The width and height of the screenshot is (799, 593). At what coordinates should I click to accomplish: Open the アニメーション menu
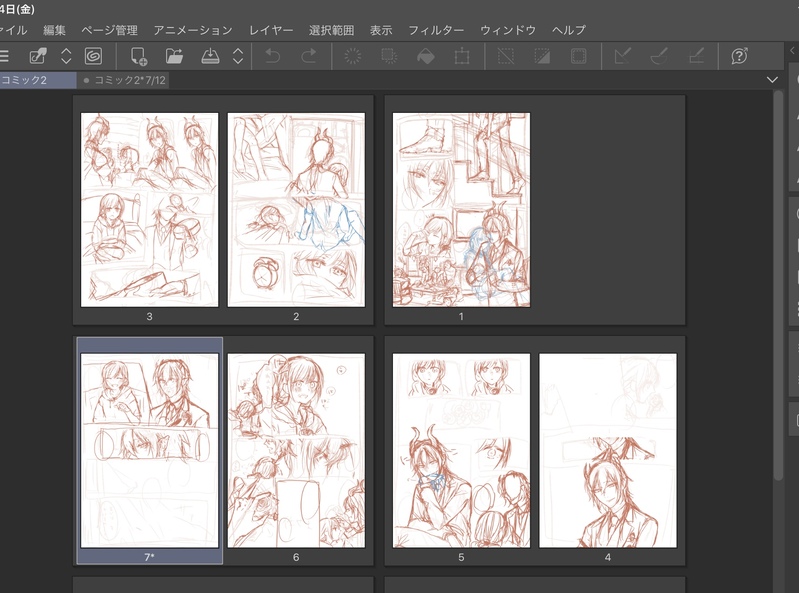pos(193,30)
